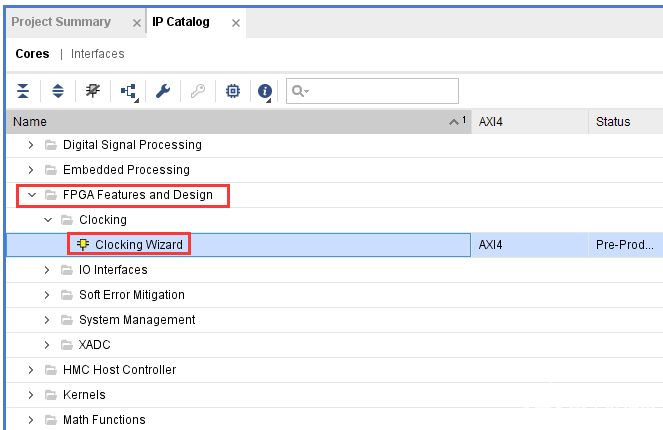Select the Cores view

pyautogui.click(x=32, y=54)
